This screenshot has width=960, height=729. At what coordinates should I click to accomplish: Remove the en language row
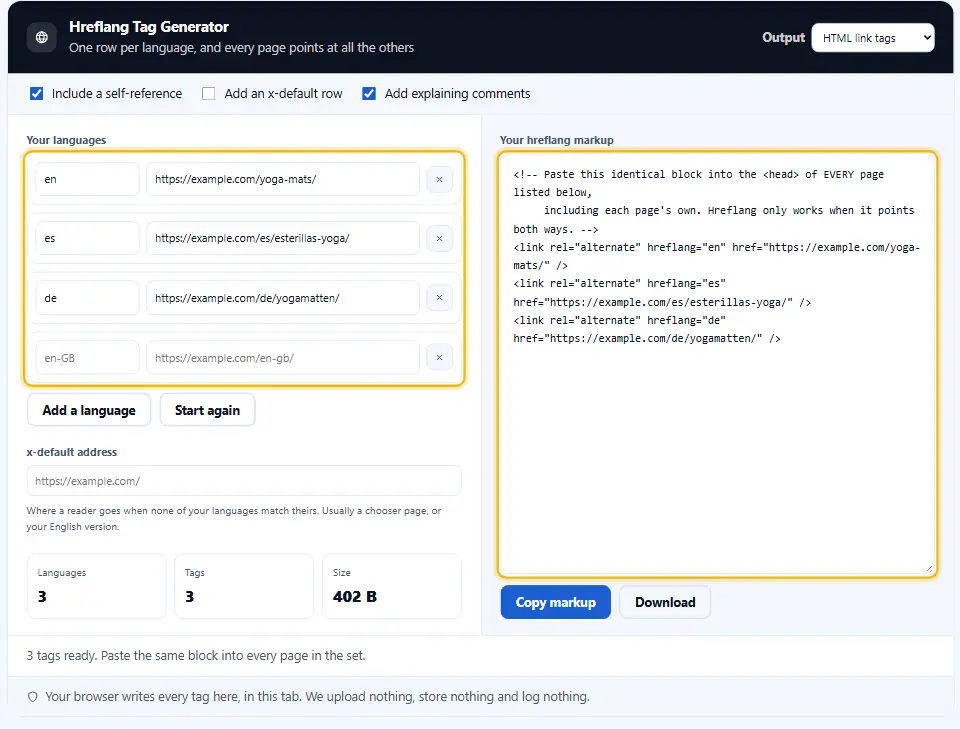coord(439,179)
